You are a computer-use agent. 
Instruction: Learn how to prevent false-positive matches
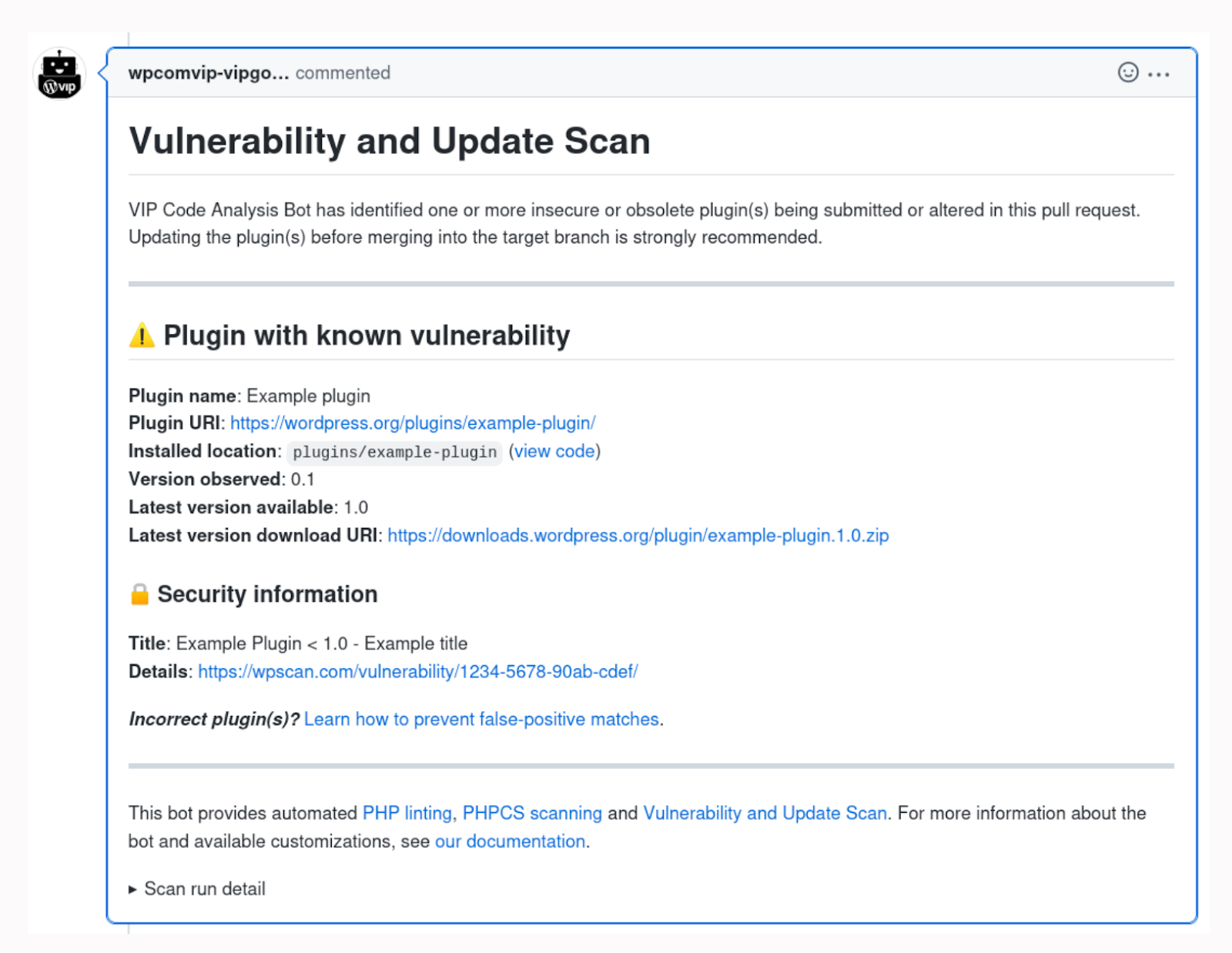483,719
